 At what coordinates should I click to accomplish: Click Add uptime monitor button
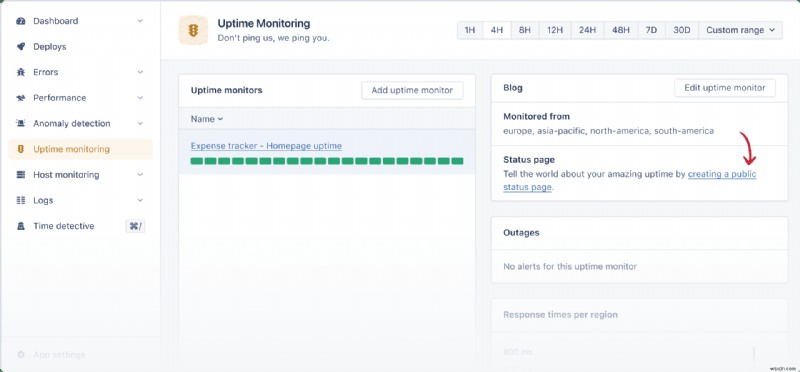click(412, 90)
